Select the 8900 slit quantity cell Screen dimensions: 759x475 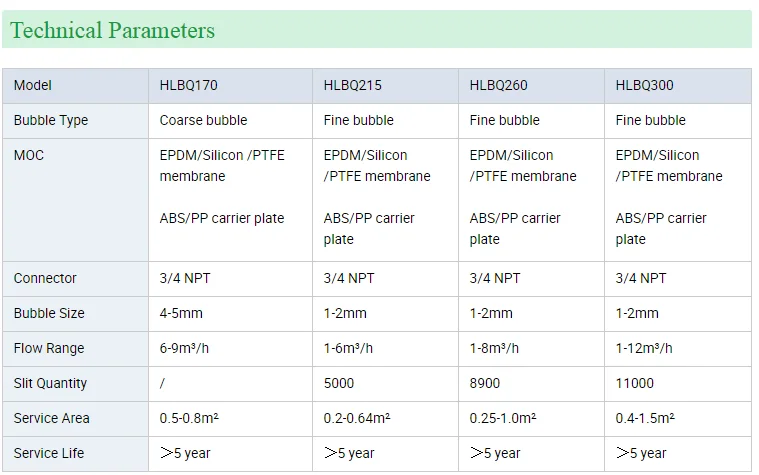pyautogui.click(x=485, y=383)
